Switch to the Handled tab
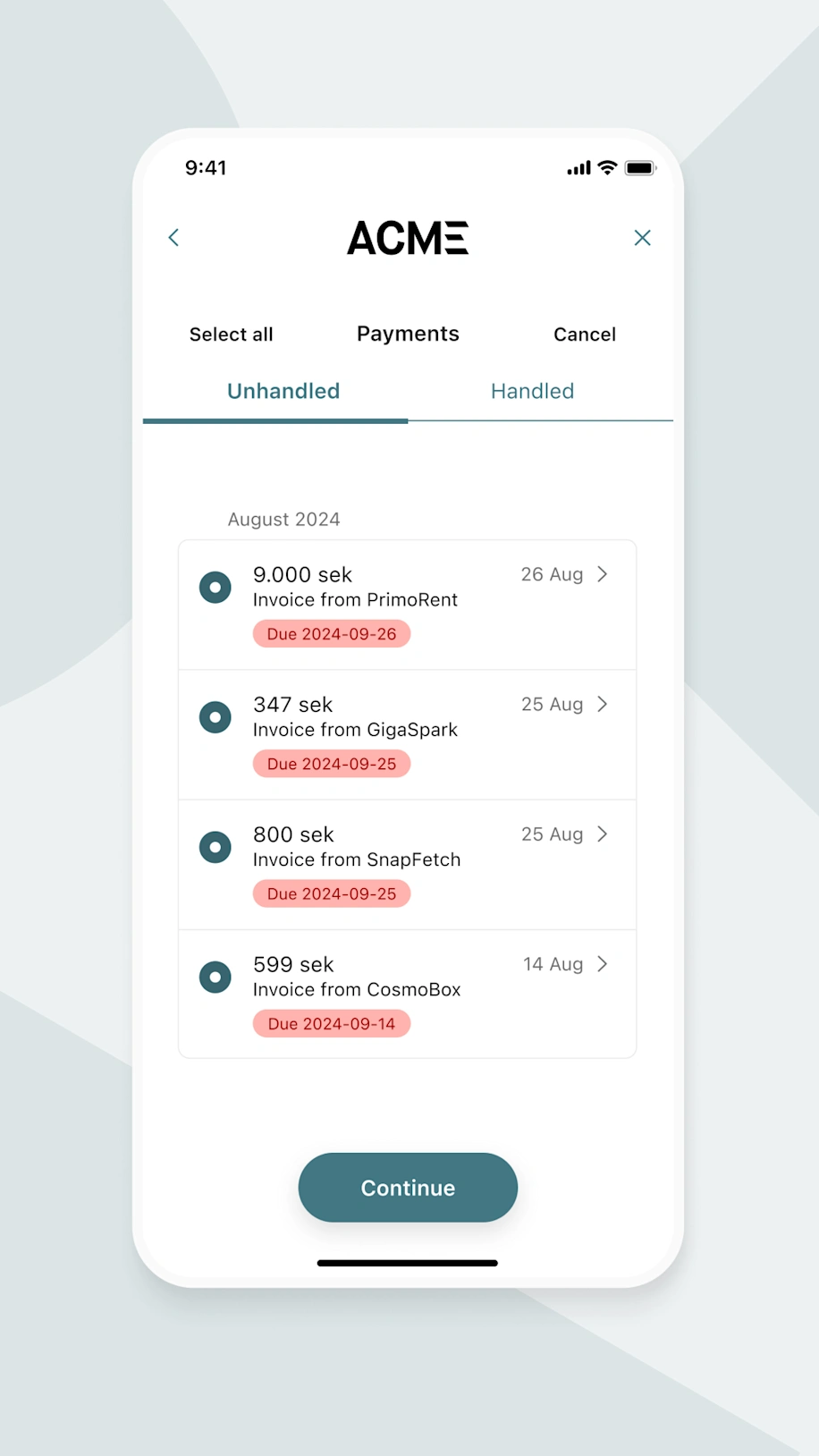 pyautogui.click(x=532, y=391)
